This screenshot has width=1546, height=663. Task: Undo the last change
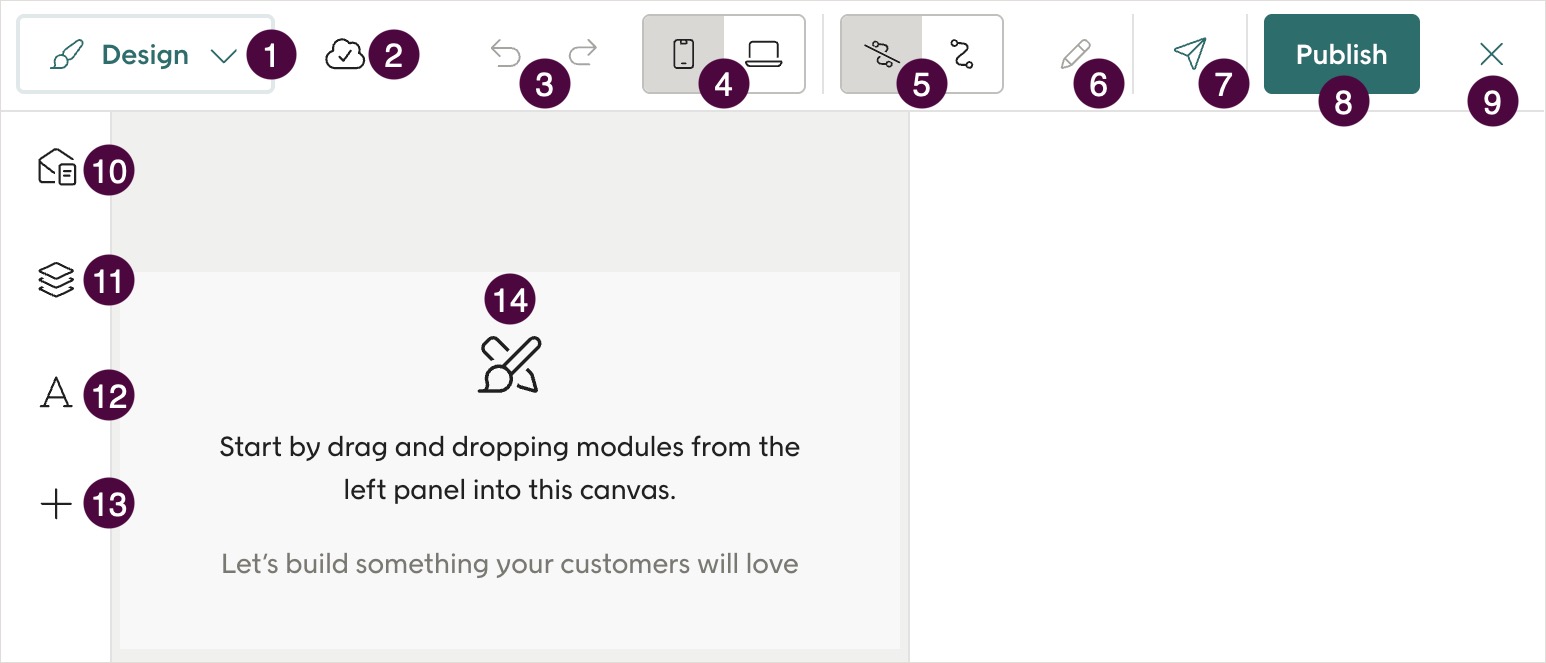click(506, 52)
